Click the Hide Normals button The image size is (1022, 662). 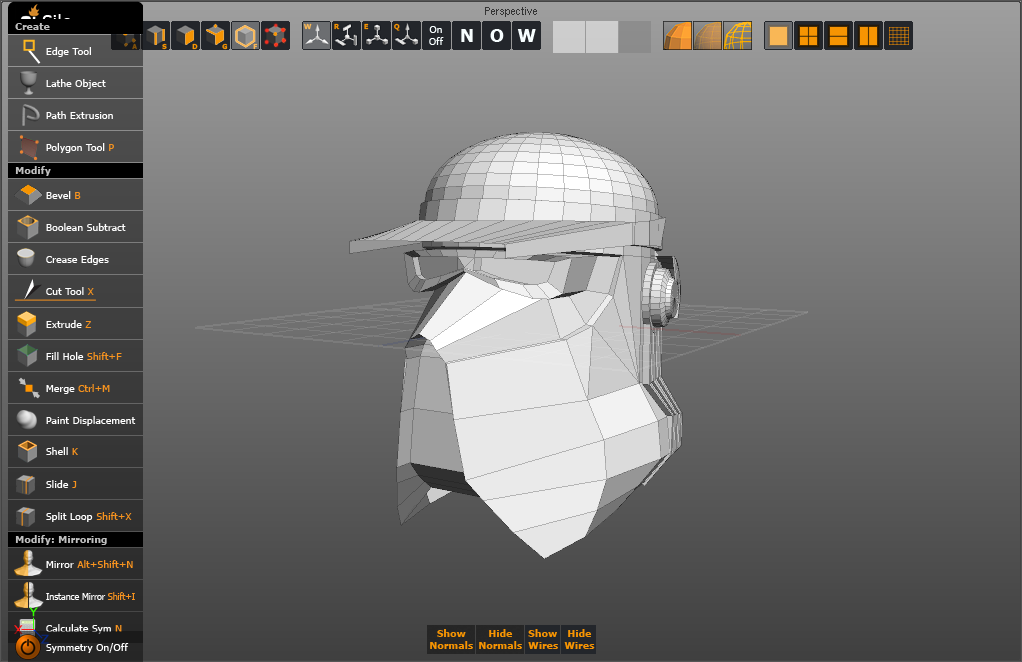[500, 639]
